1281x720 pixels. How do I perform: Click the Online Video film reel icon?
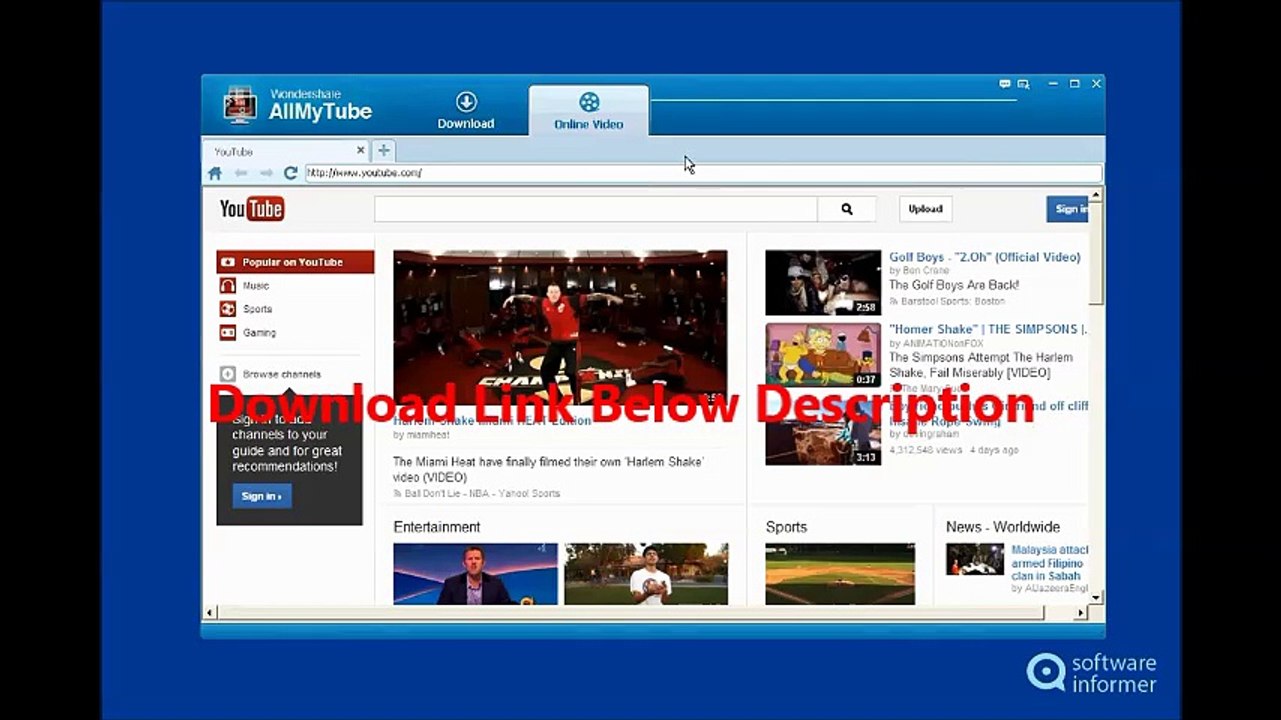pyautogui.click(x=589, y=102)
